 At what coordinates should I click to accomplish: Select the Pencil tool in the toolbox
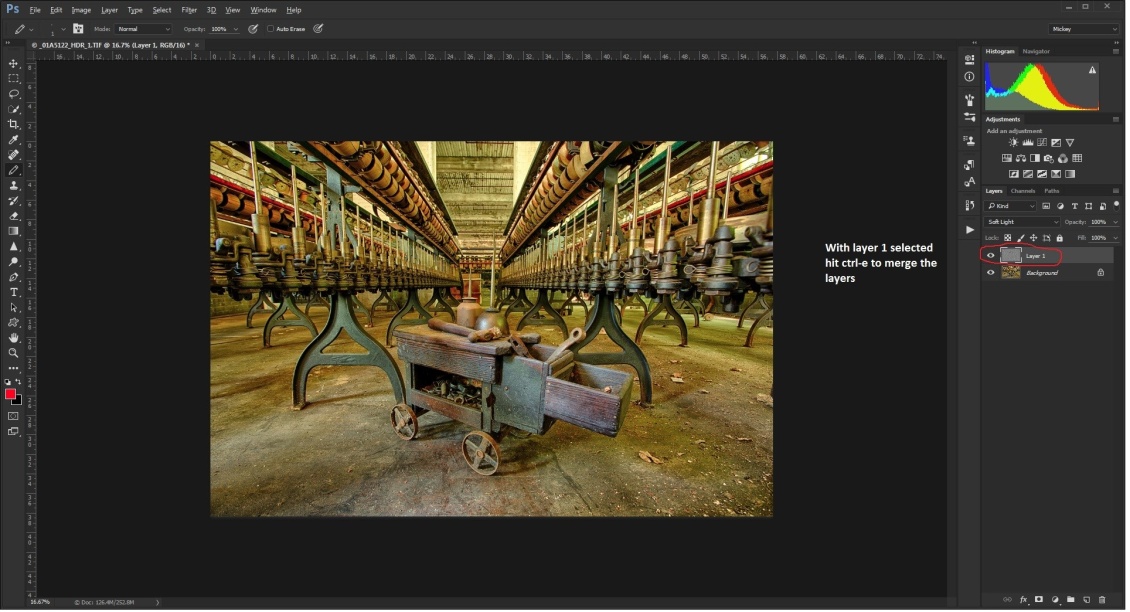(13, 170)
